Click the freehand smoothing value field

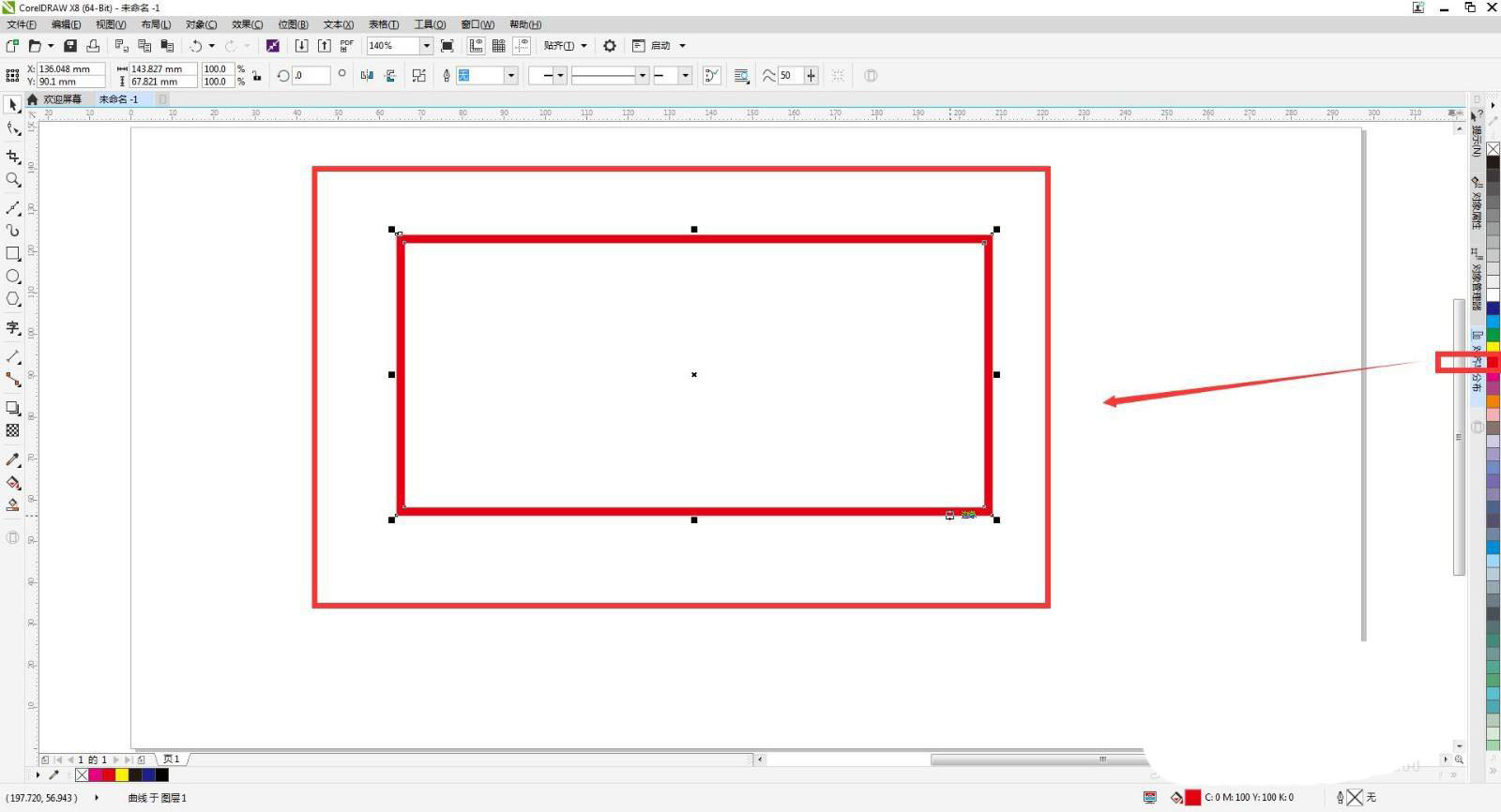pos(790,75)
